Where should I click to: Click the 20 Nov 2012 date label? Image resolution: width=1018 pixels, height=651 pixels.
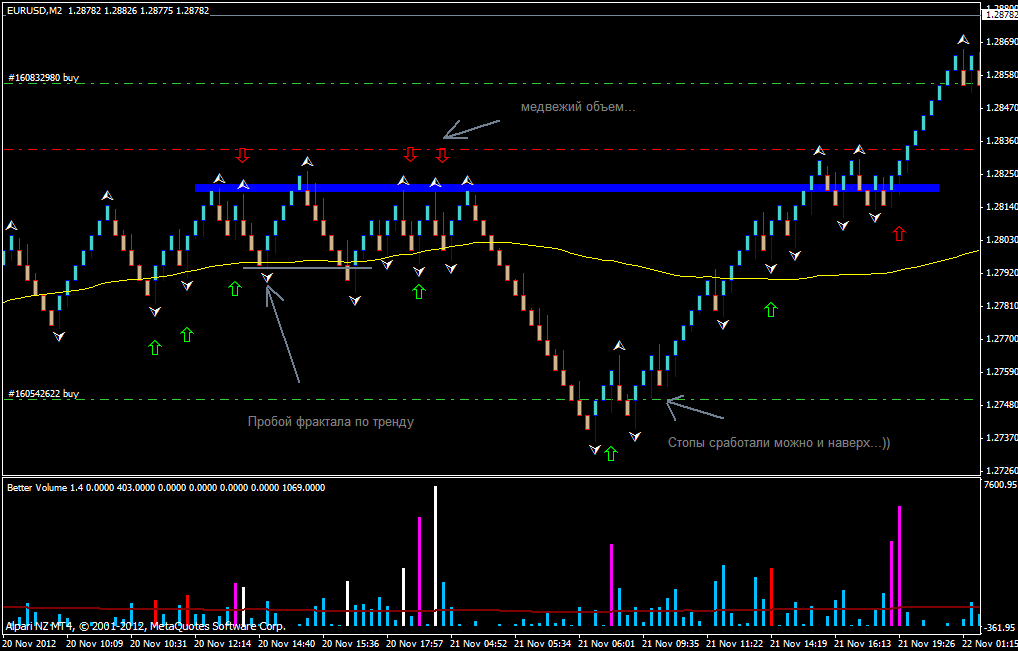click(x=29, y=644)
